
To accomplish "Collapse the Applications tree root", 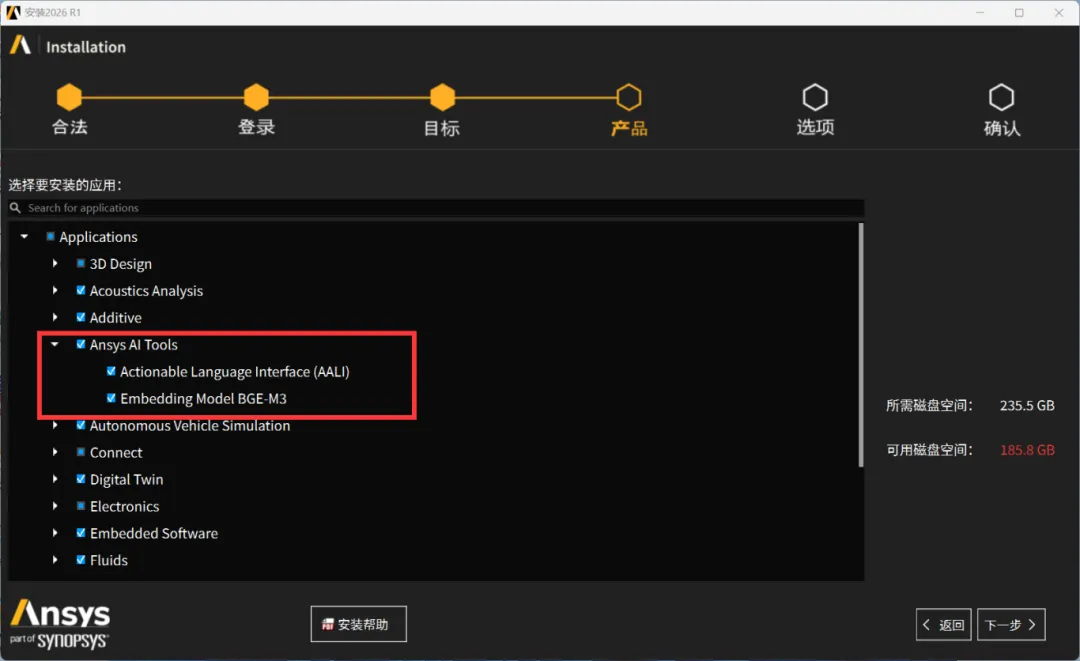I will coord(25,236).
